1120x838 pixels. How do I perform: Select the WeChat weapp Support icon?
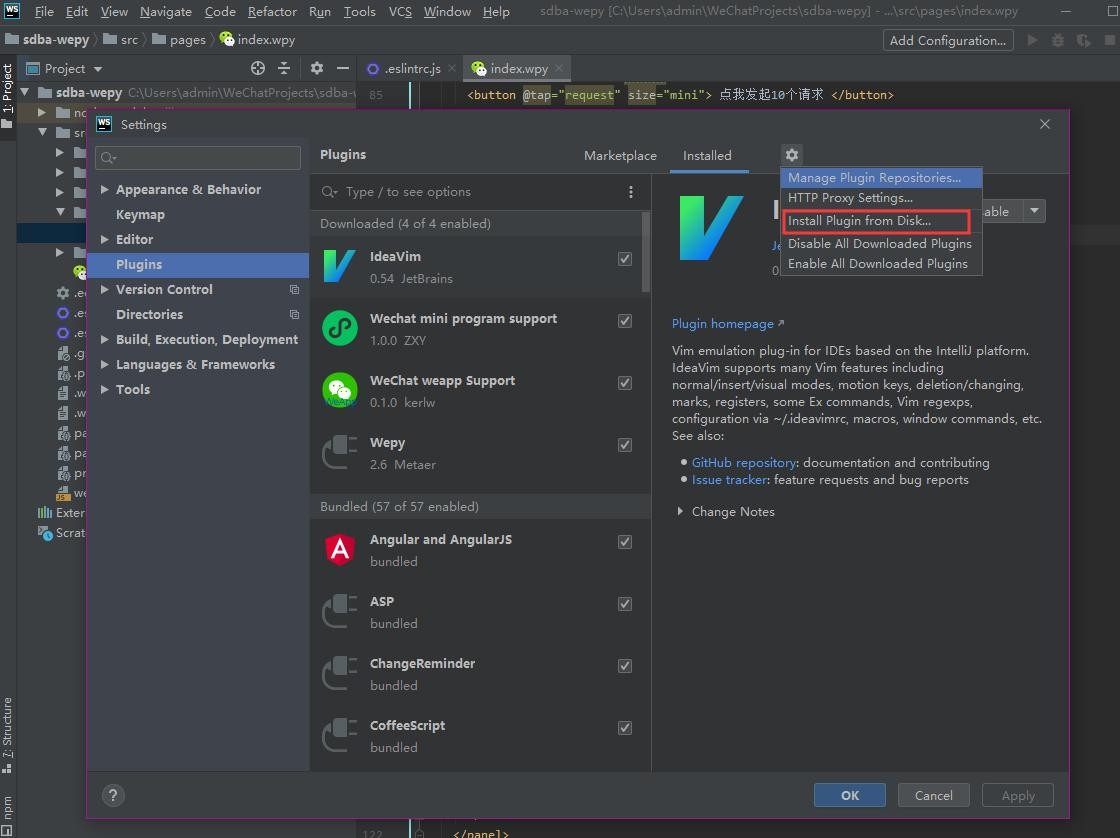pyautogui.click(x=339, y=391)
